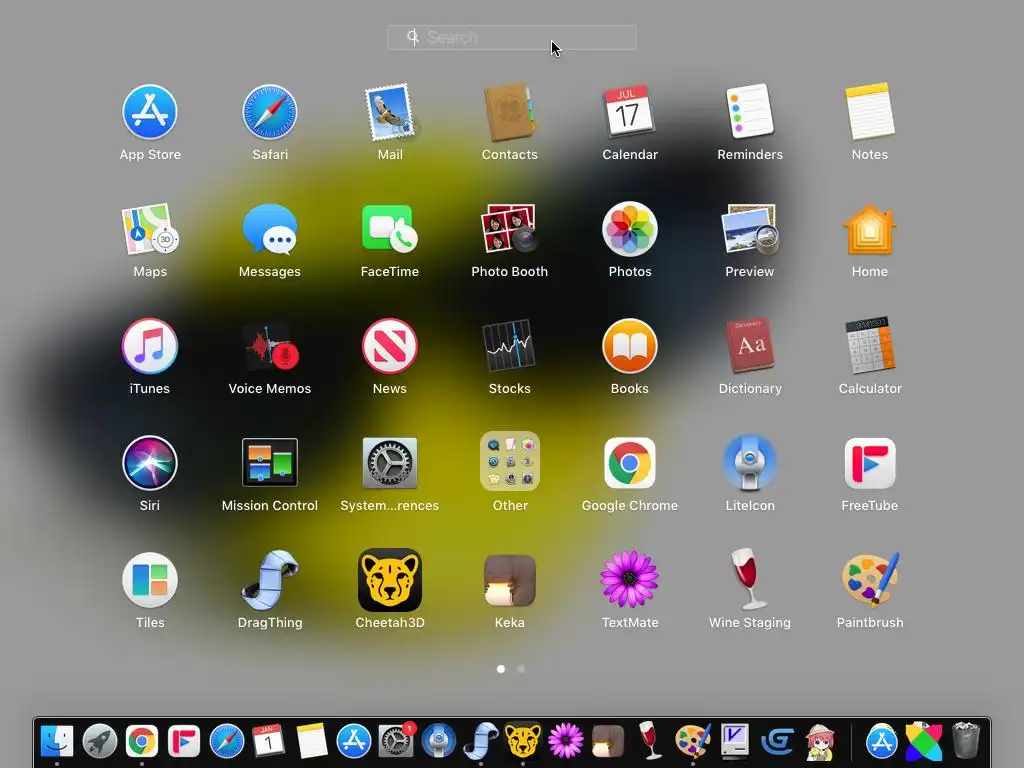The width and height of the screenshot is (1024, 768).
Task: Open the Keka icon in the Dock
Action: [x=608, y=742]
